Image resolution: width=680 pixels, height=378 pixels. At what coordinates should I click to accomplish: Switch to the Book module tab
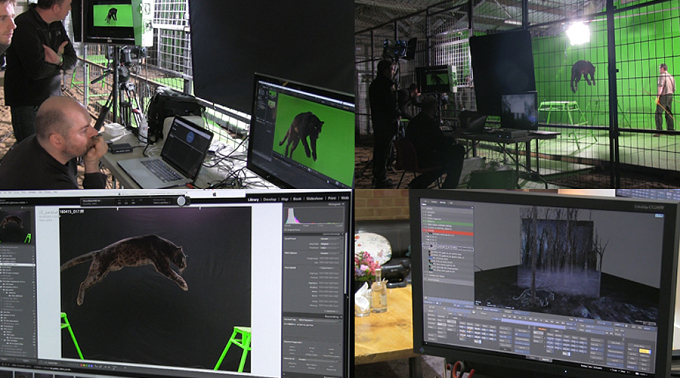click(x=297, y=199)
